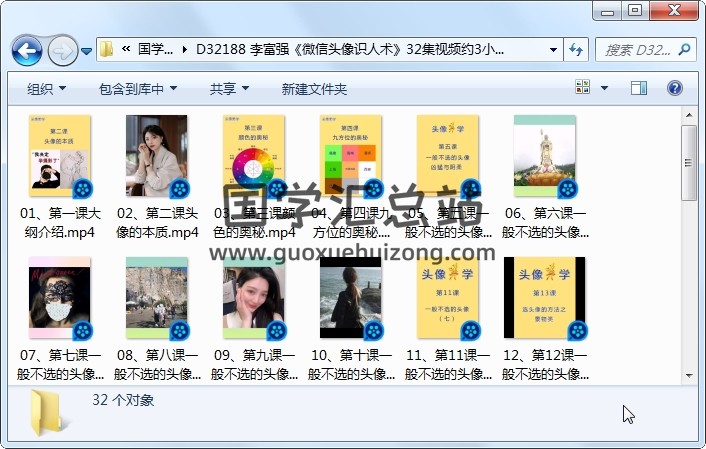Select thumbnail of 11、第11课 video
The height and width of the screenshot is (449, 706).
448,298
